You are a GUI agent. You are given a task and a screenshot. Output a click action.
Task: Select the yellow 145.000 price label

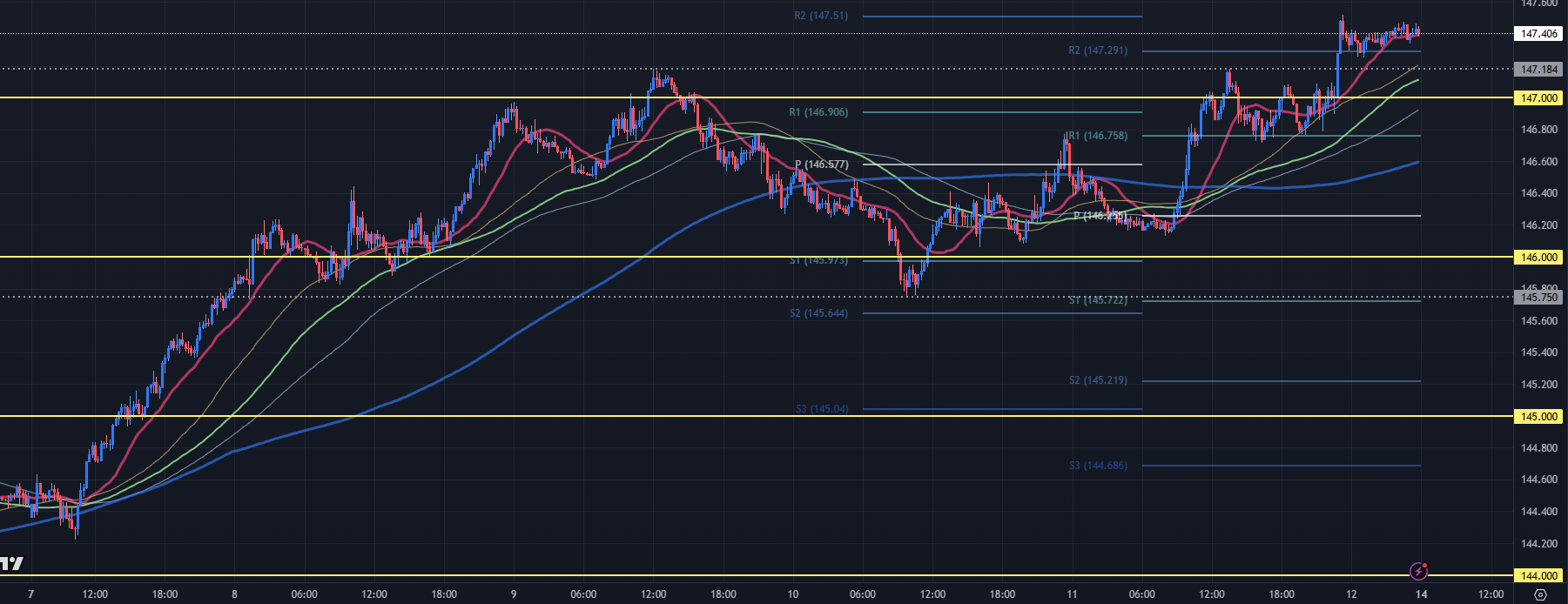click(x=1539, y=416)
